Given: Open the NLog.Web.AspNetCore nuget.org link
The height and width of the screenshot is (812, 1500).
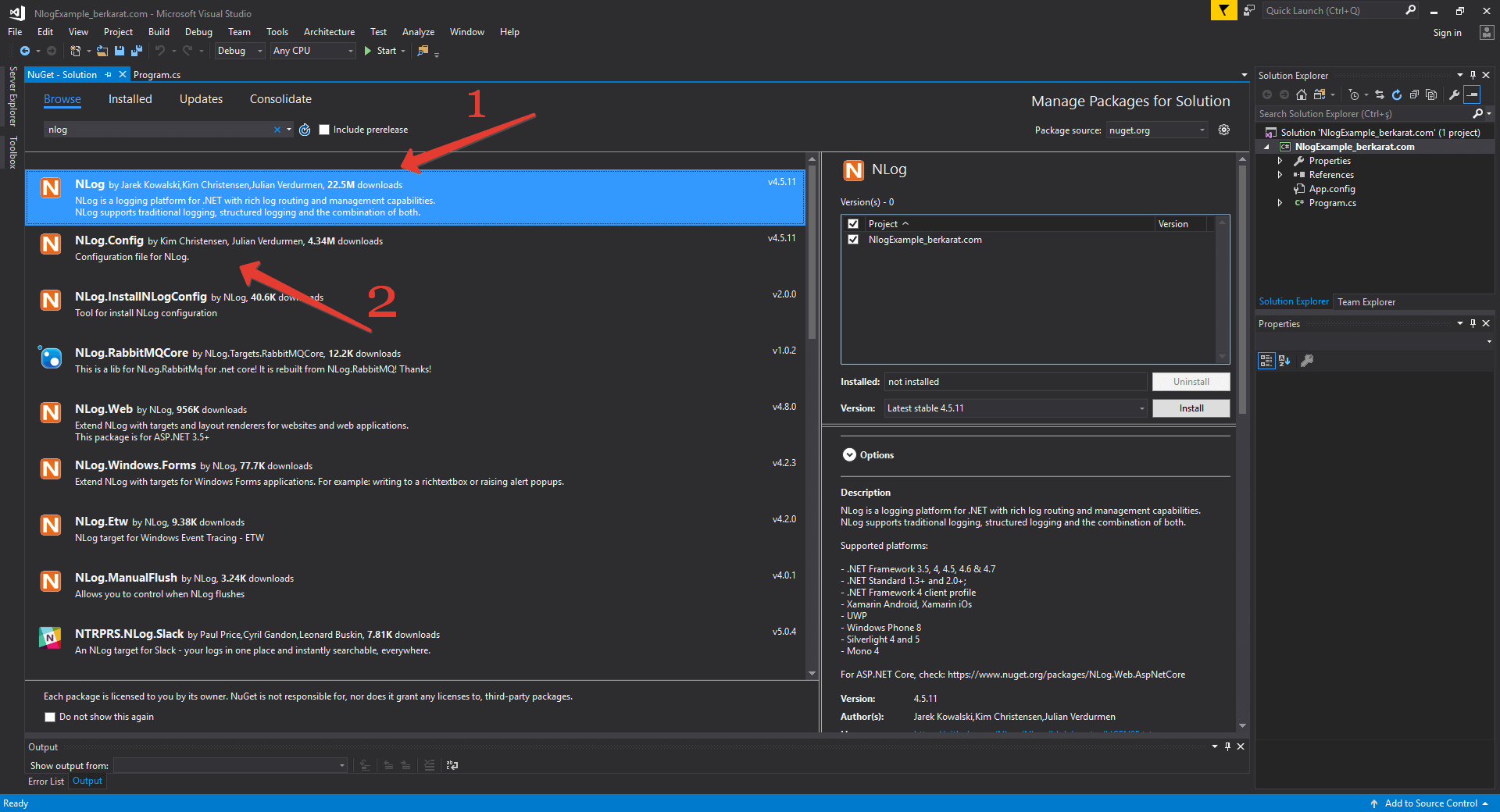Looking at the screenshot, I should tap(1066, 675).
